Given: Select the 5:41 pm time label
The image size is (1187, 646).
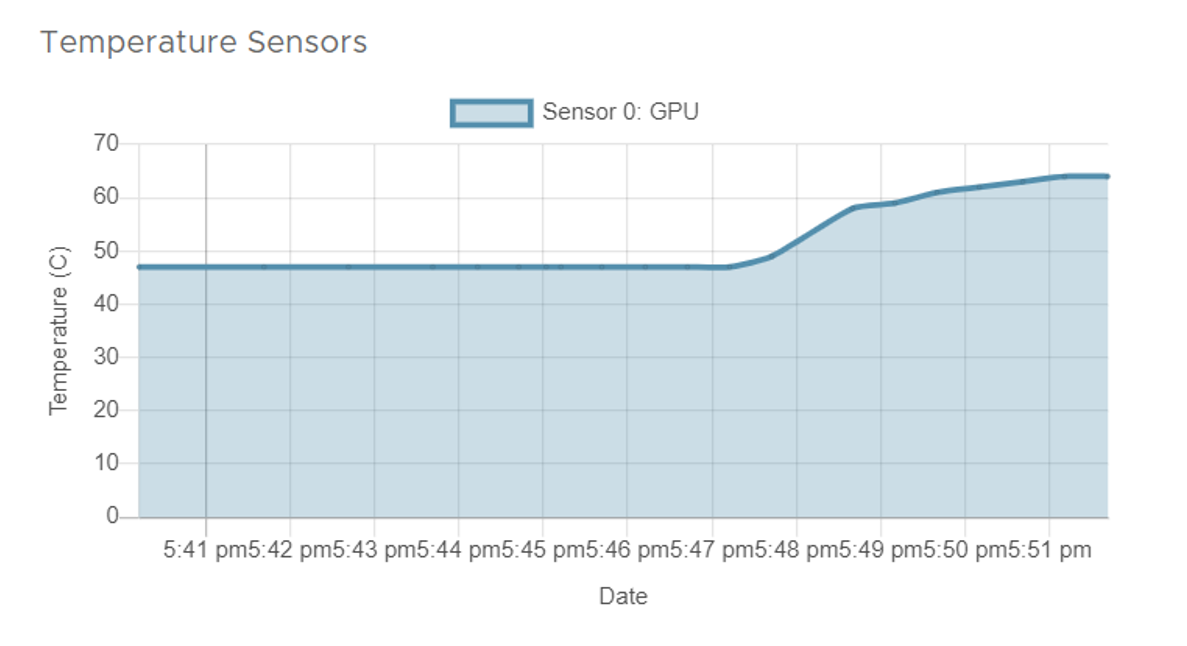Looking at the screenshot, I should click(206, 549).
